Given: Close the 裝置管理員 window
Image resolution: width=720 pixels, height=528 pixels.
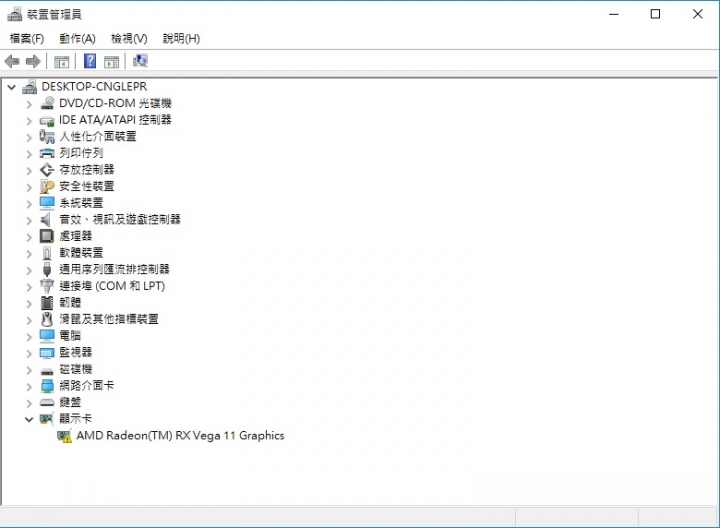Looking at the screenshot, I should (x=698, y=14).
